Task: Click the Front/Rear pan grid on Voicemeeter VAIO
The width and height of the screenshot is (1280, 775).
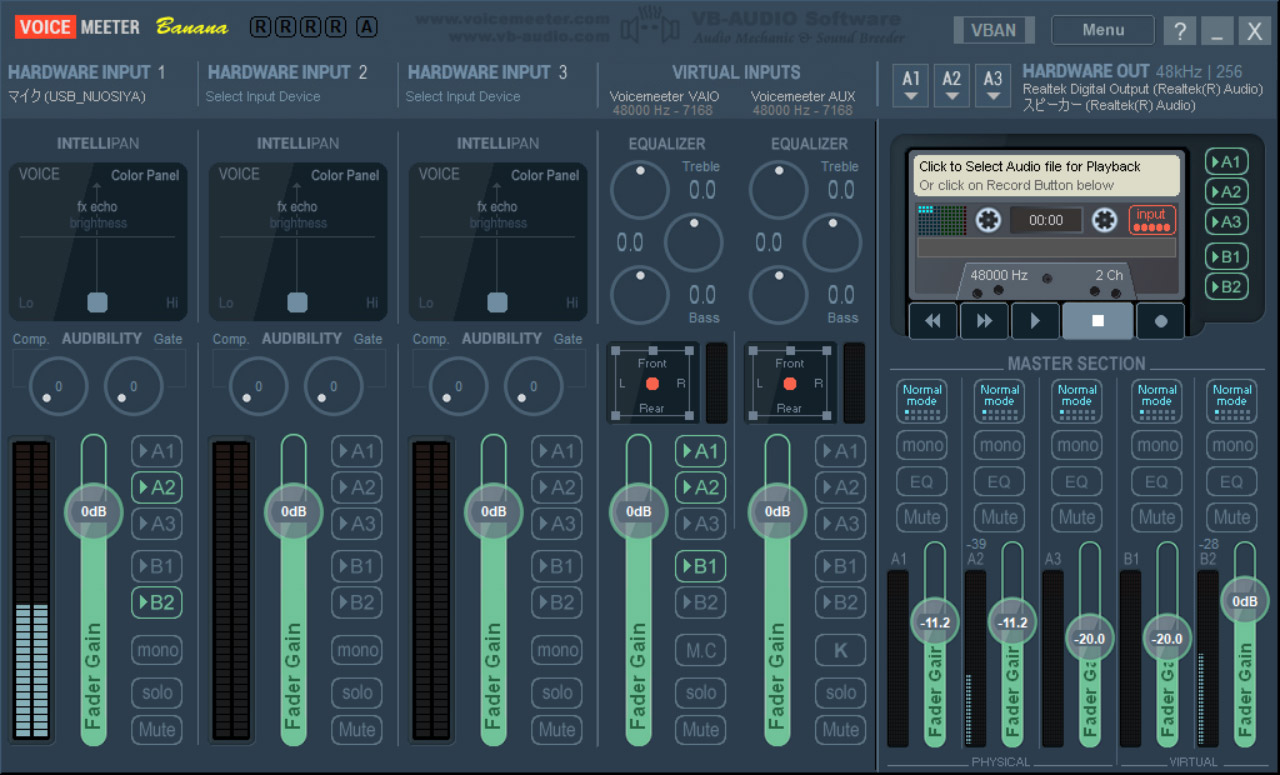Action: (652, 383)
